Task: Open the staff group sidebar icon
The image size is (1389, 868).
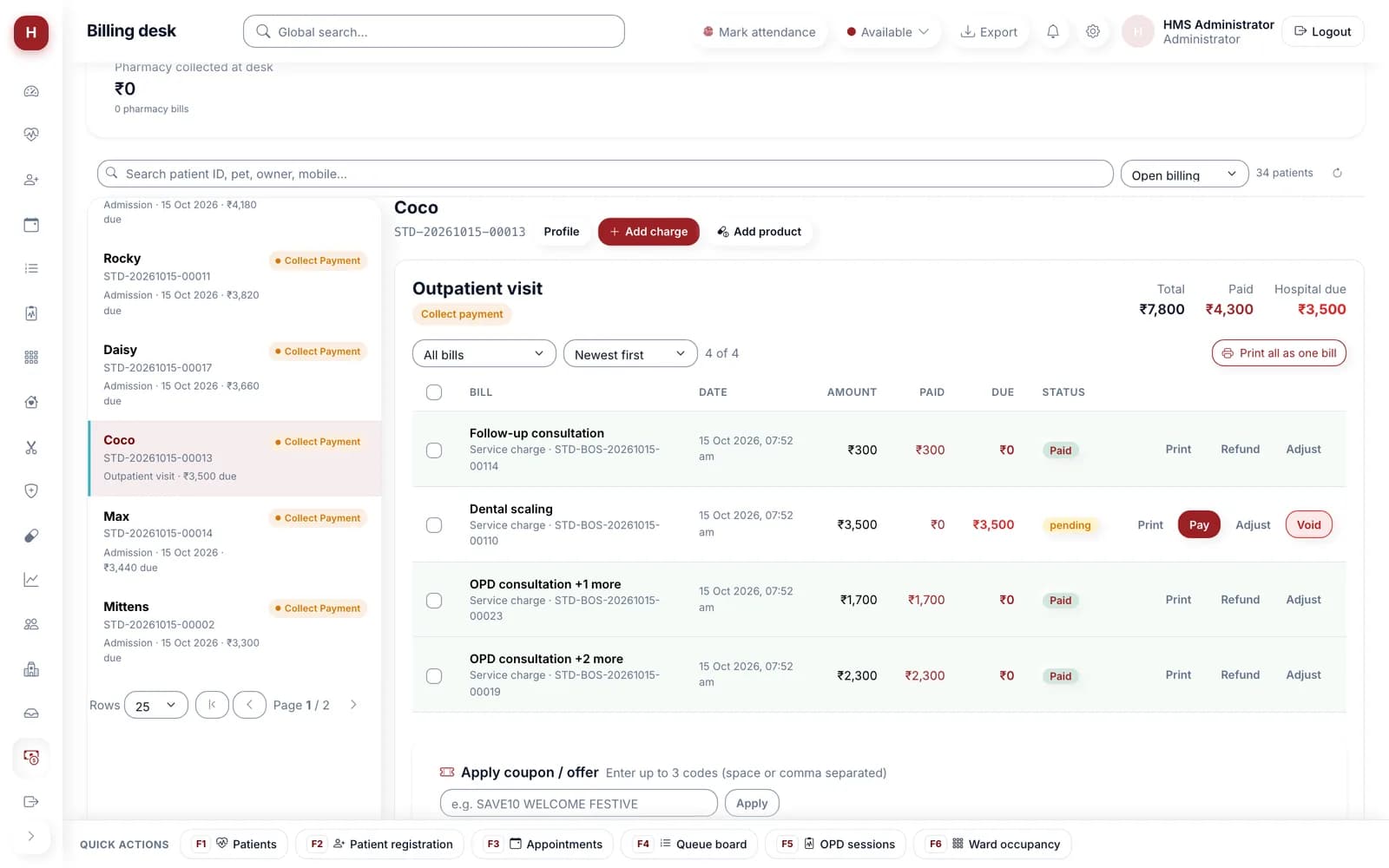Action: [x=31, y=624]
